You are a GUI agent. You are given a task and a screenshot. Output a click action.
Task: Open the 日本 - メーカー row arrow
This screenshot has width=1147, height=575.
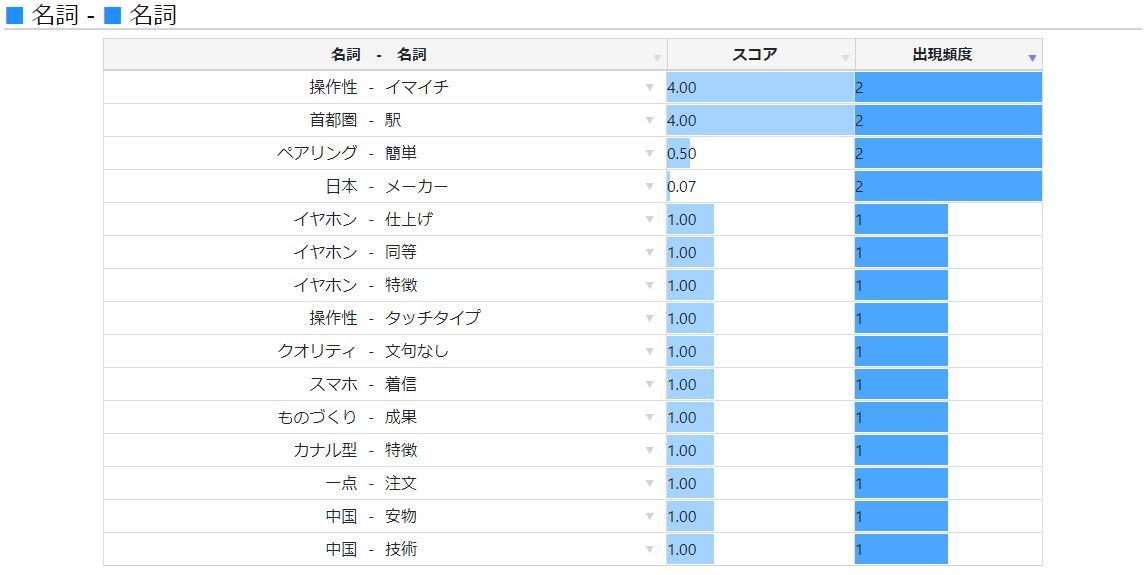point(650,187)
